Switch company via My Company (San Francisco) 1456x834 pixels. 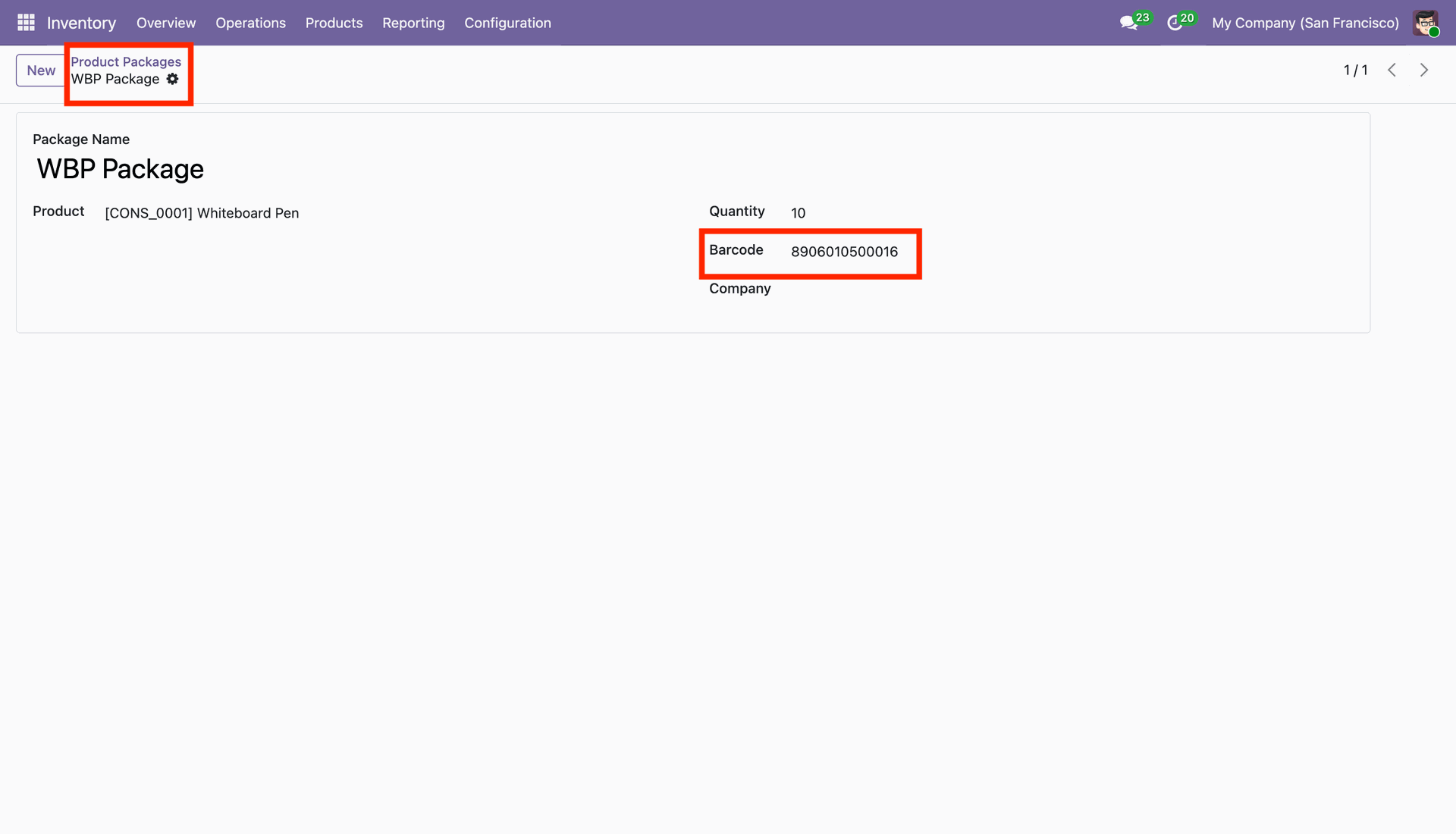click(x=1305, y=23)
